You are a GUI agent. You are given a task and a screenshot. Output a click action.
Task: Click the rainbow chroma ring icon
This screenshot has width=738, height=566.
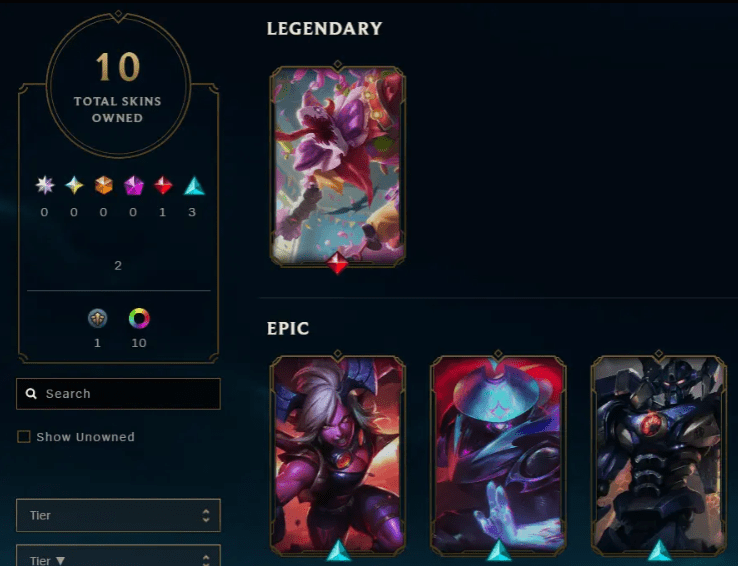coord(139,319)
